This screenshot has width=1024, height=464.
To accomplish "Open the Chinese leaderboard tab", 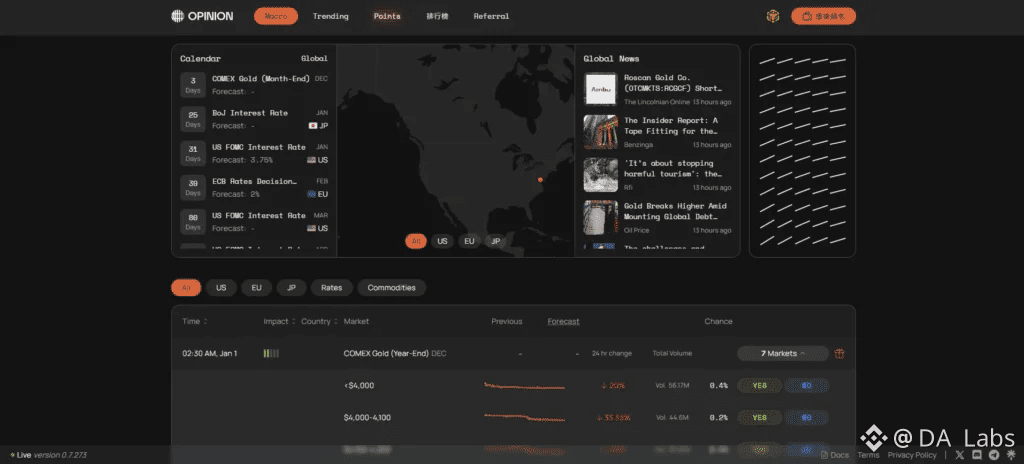I will [437, 16].
